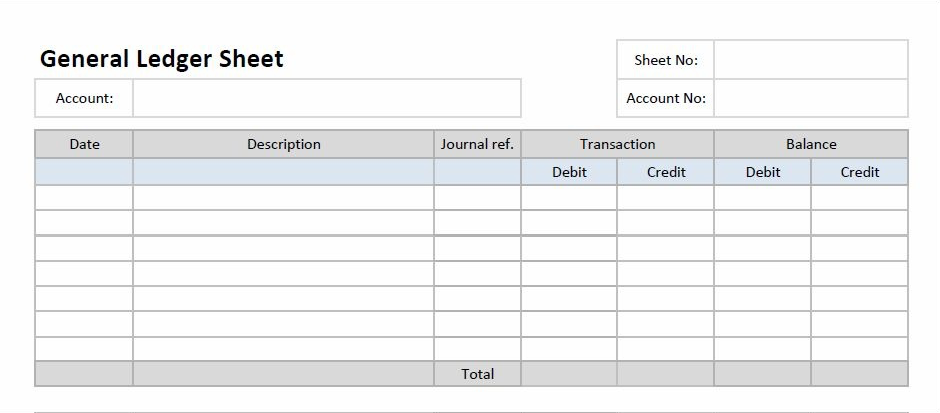
Task: Click the Account name input field
Action: [x=327, y=98]
